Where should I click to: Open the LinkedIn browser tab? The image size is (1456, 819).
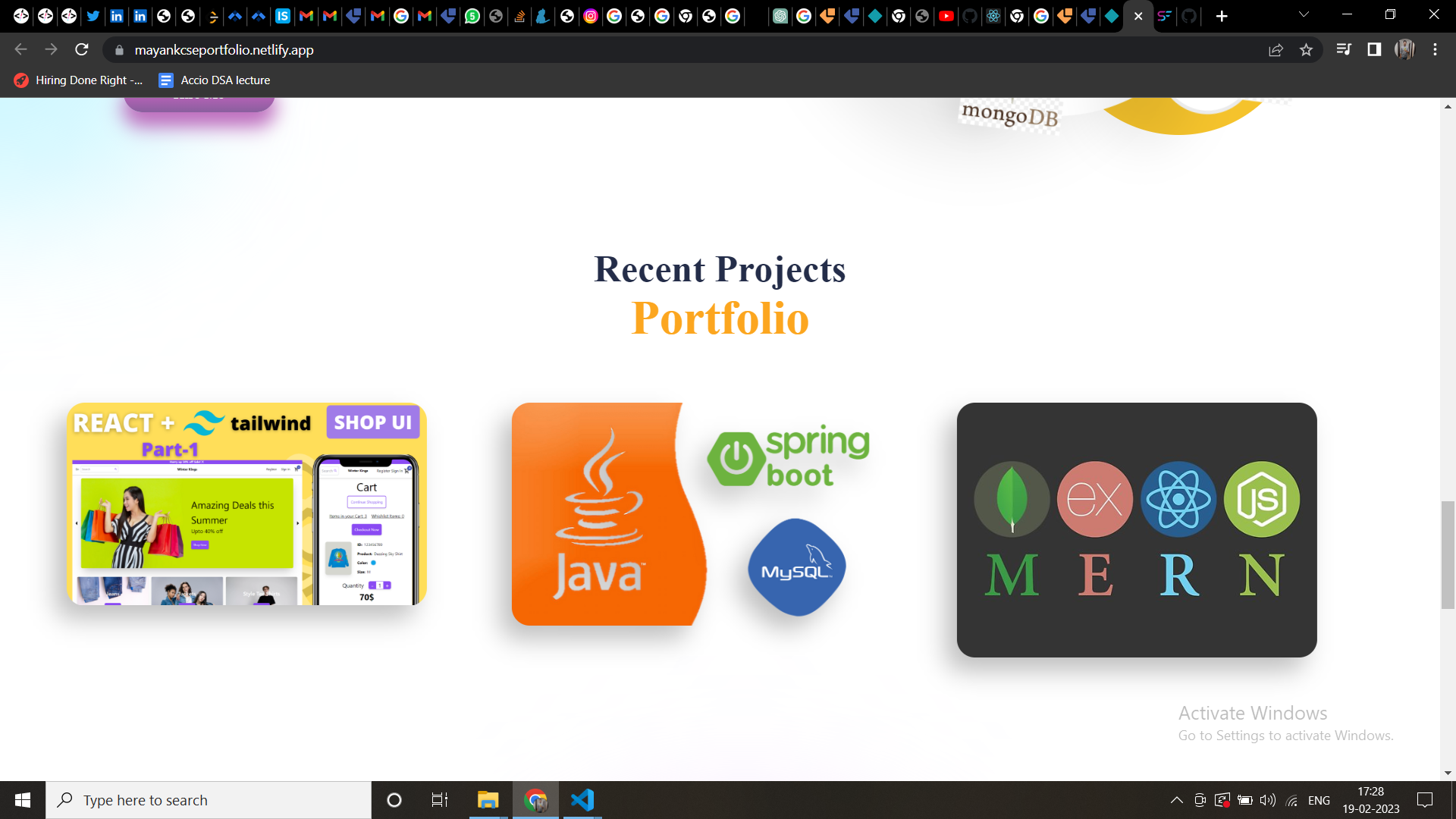116,16
